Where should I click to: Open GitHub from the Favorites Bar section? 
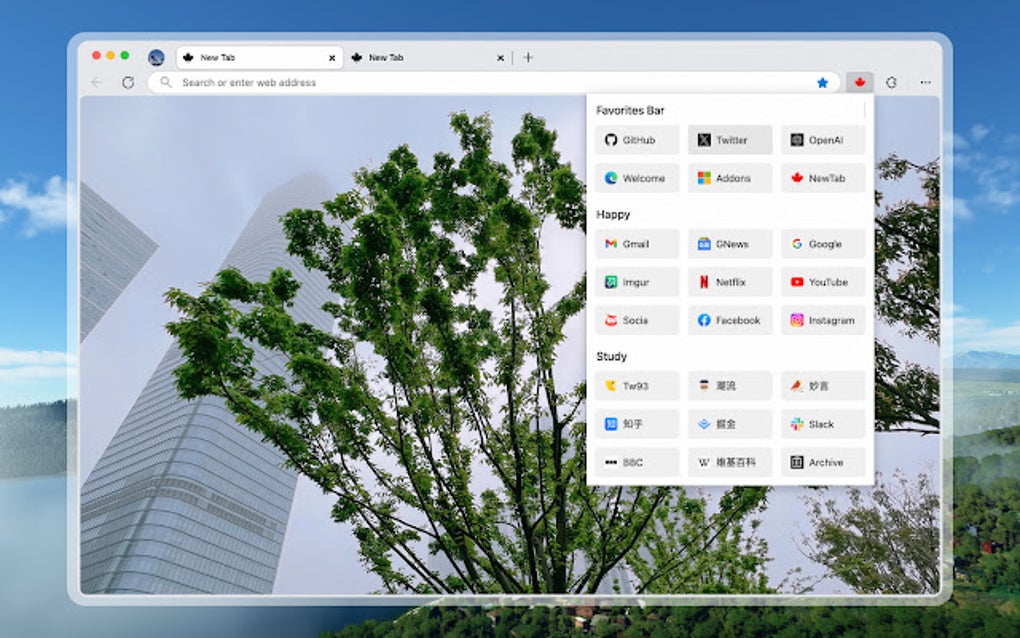pyautogui.click(x=636, y=140)
